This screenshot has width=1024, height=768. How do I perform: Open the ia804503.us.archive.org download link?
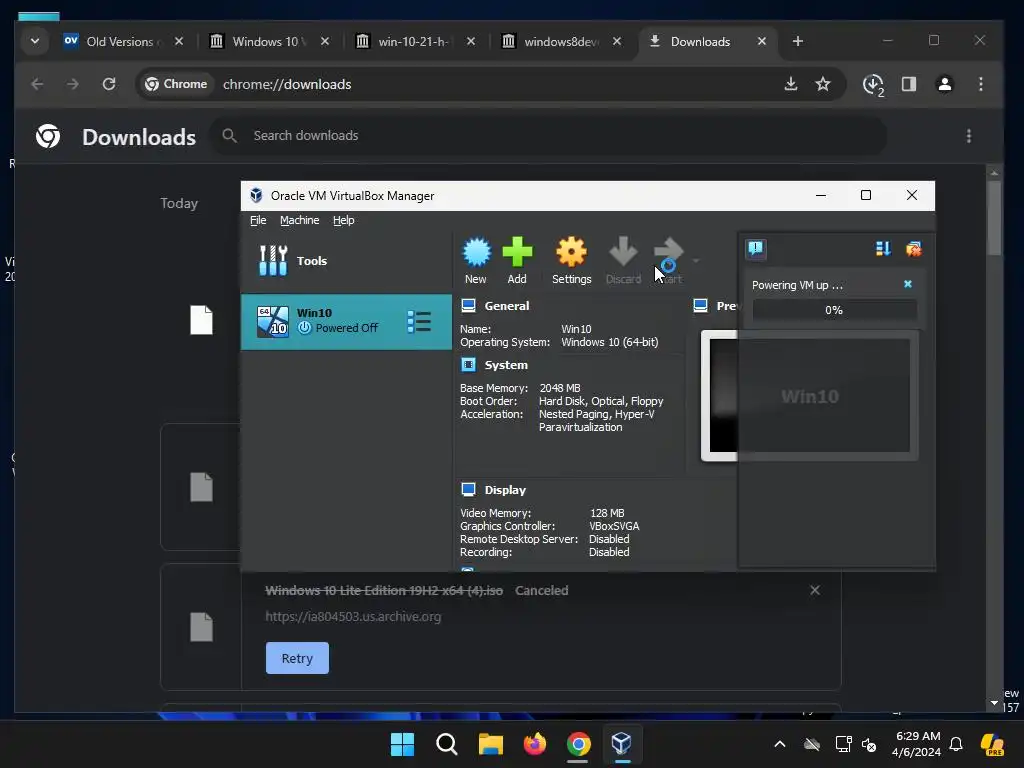click(x=353, y=616)
